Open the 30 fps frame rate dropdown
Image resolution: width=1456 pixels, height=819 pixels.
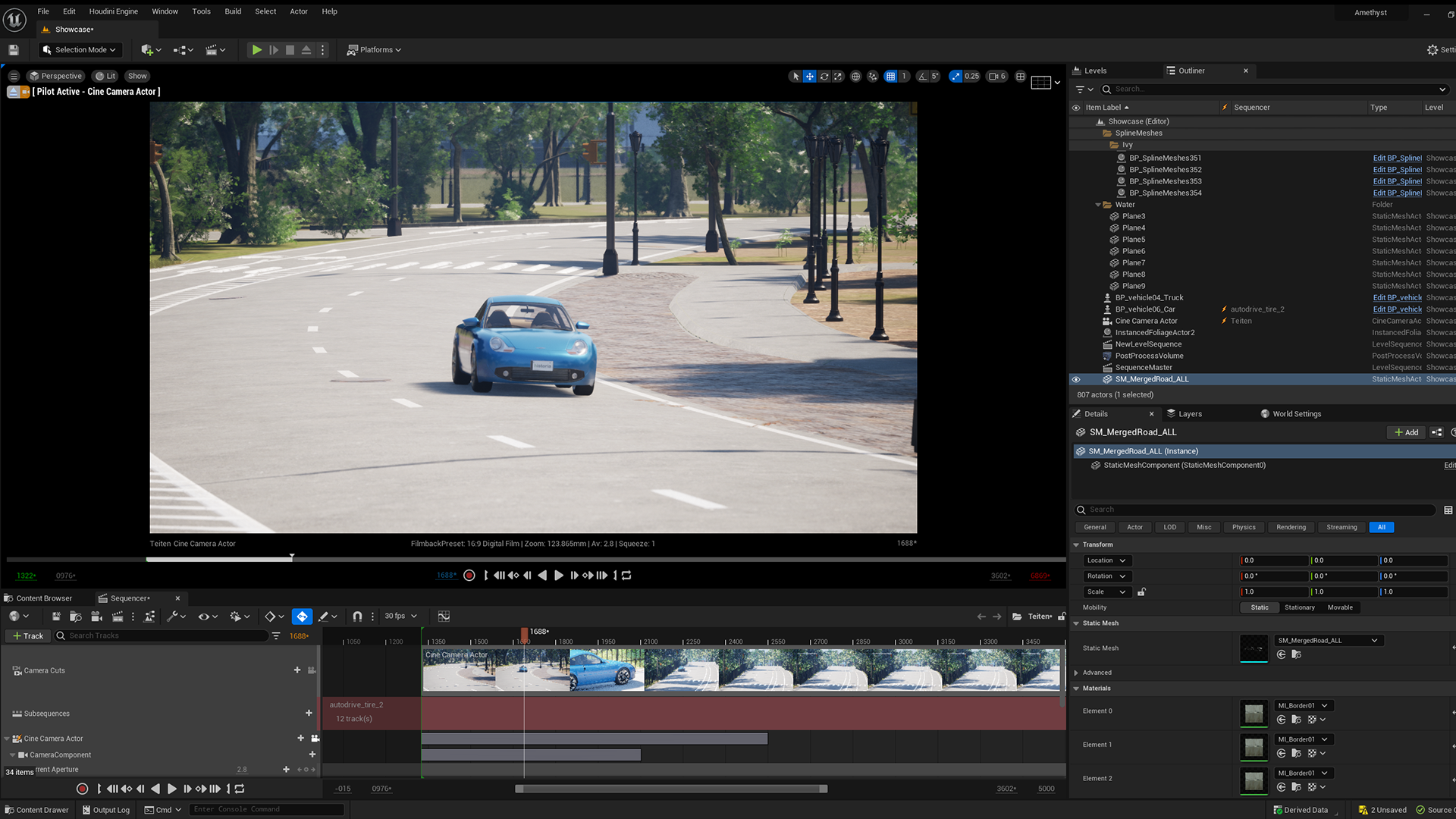pyautogui.click(x=400, y=617)
